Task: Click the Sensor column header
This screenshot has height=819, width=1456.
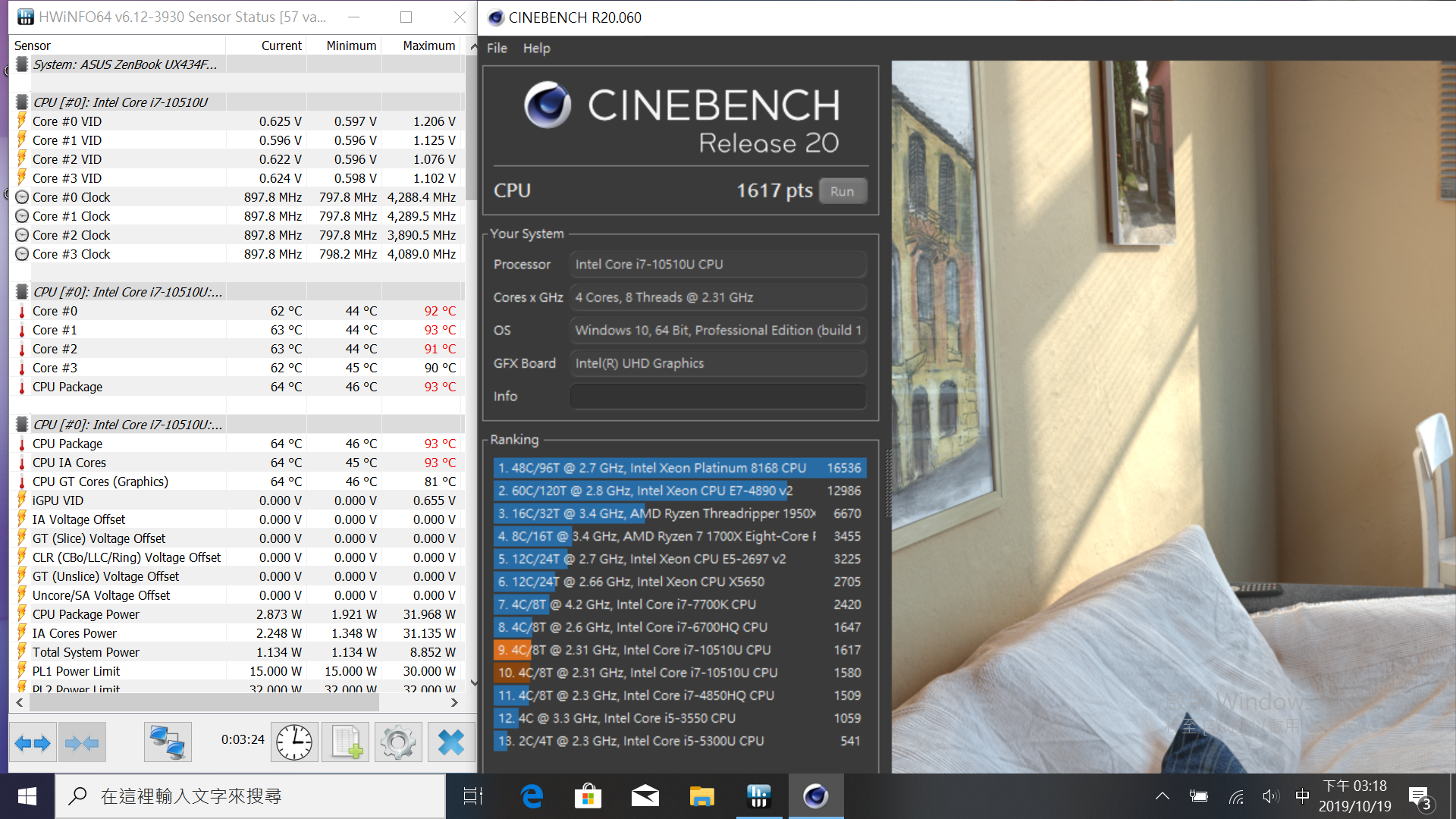Action: coord(118,45)
